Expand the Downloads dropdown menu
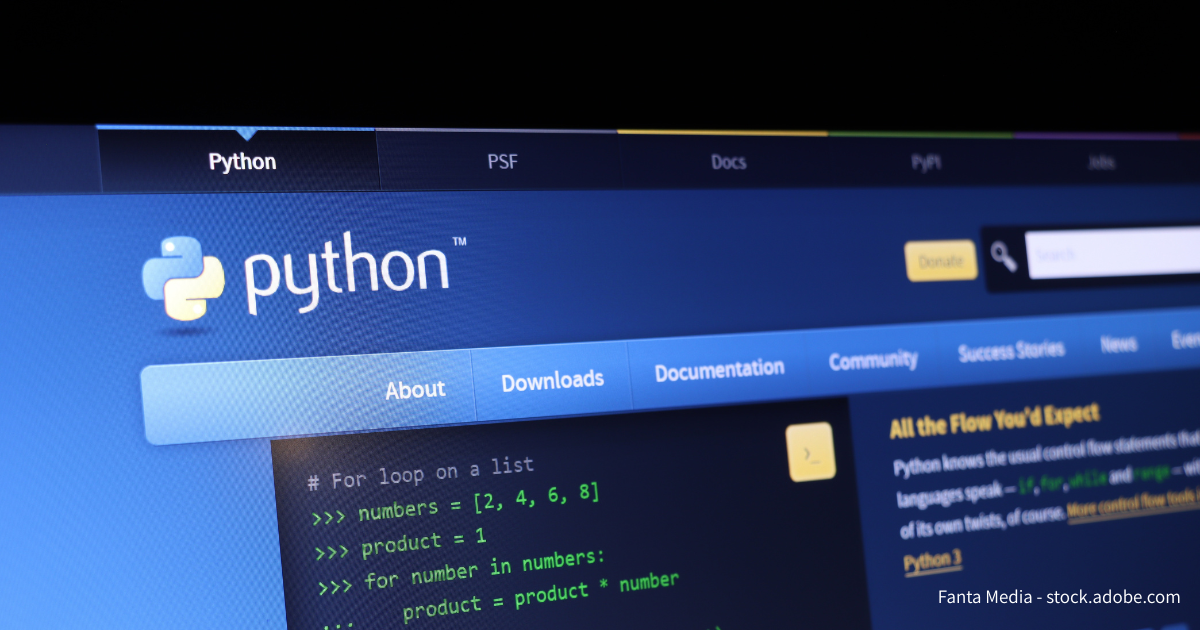 [x=552, y=380]
